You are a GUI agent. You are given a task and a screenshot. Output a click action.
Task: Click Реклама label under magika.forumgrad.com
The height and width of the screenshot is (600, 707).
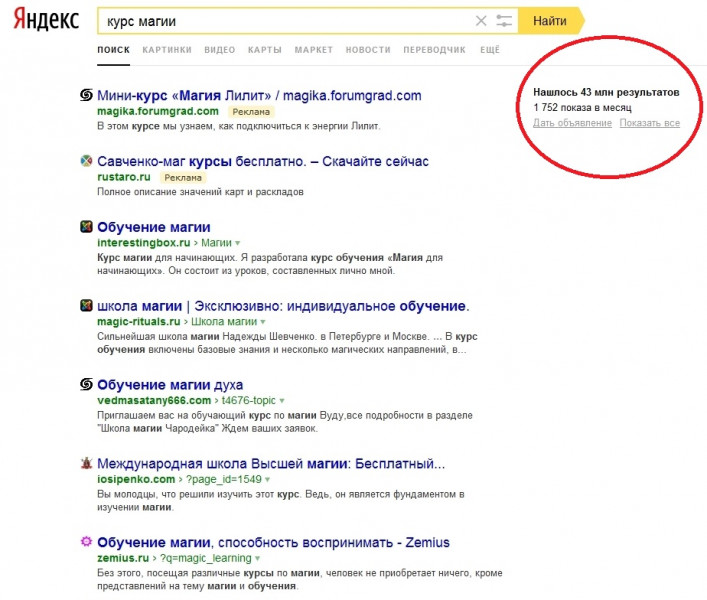pos(251,112)
